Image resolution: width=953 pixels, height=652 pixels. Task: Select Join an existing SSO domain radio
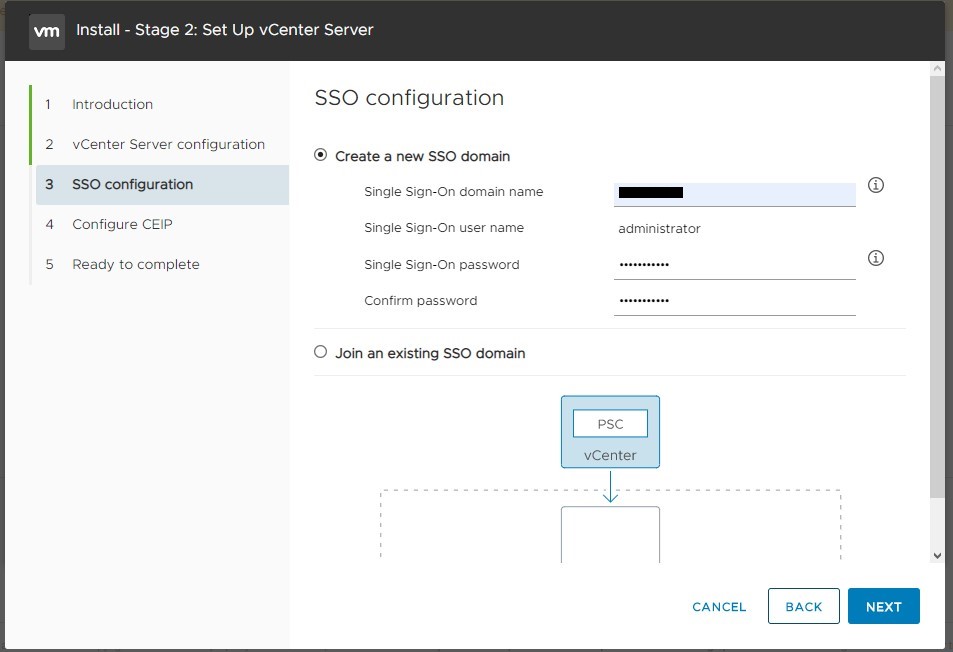(320, 352)
